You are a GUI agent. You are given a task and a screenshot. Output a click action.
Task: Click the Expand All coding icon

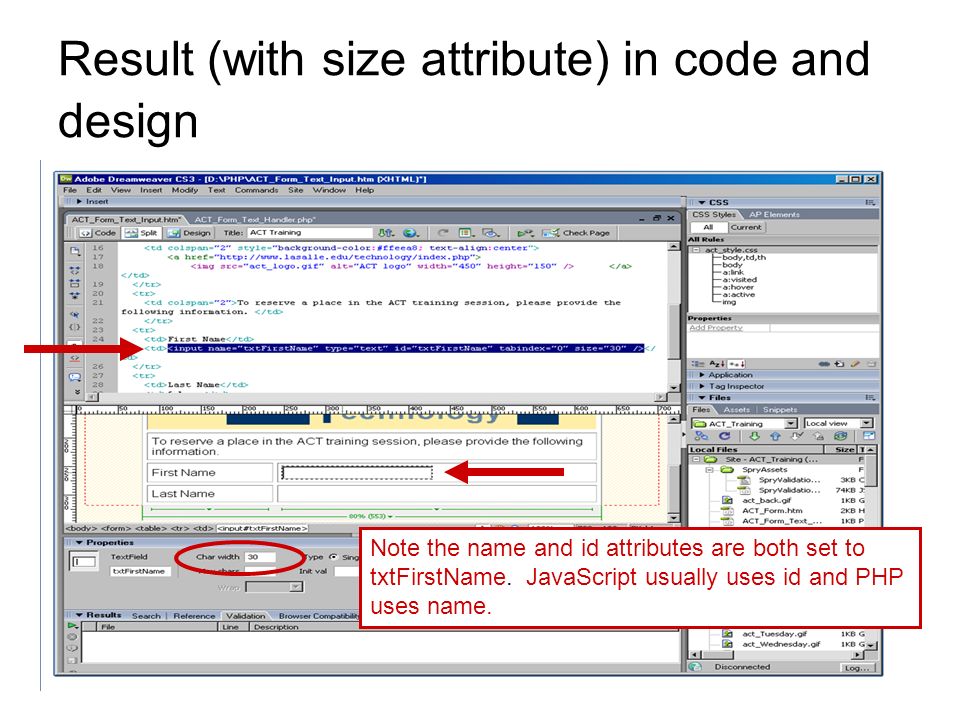(75, 295)
